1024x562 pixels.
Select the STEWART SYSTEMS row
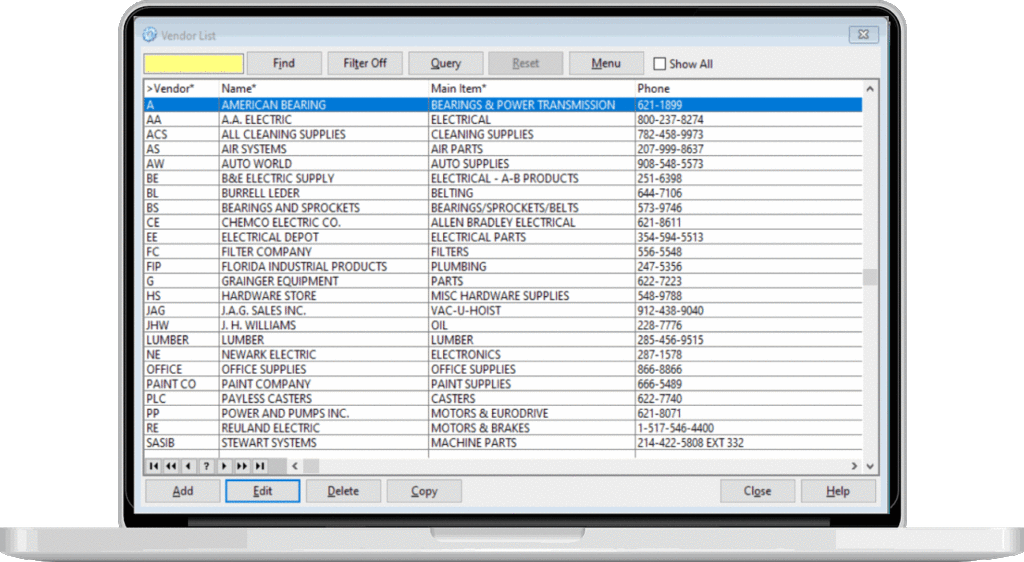(503, 443)
